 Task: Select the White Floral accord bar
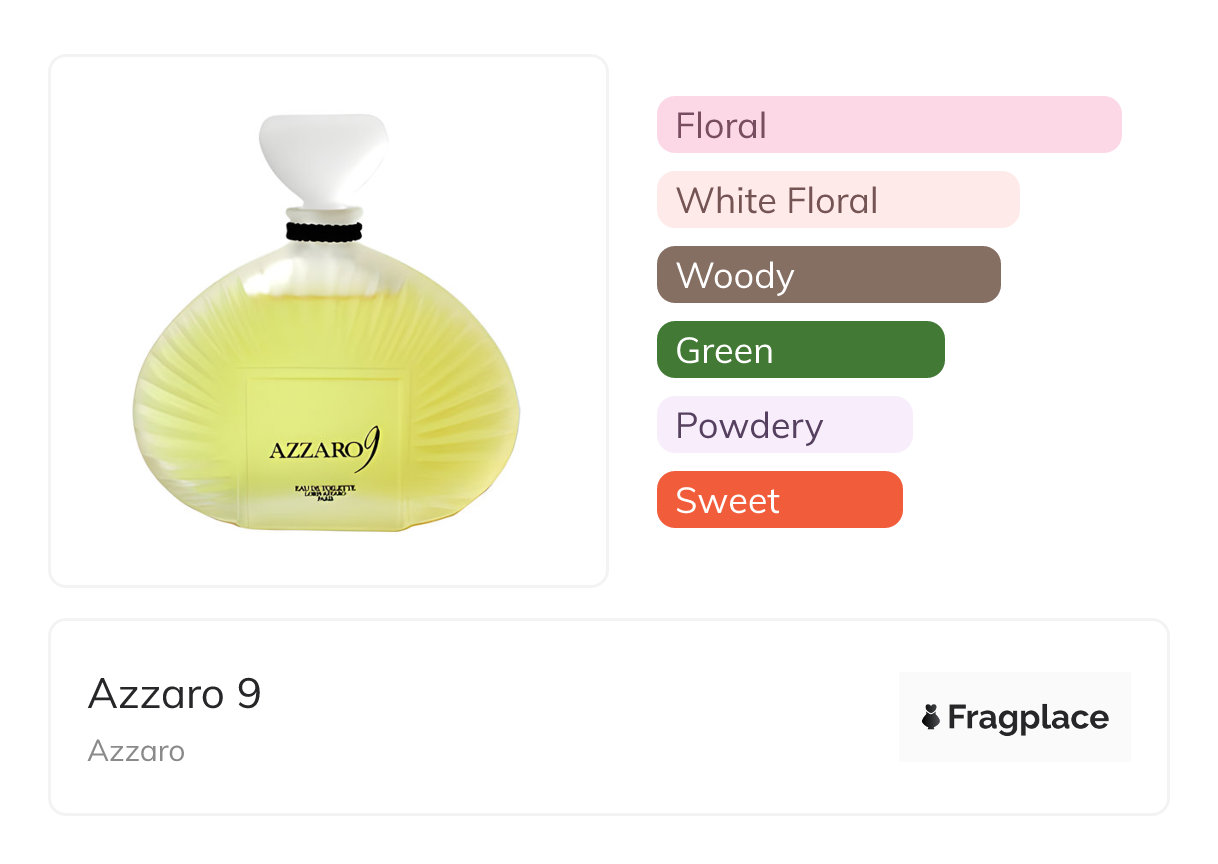[837, 200]
